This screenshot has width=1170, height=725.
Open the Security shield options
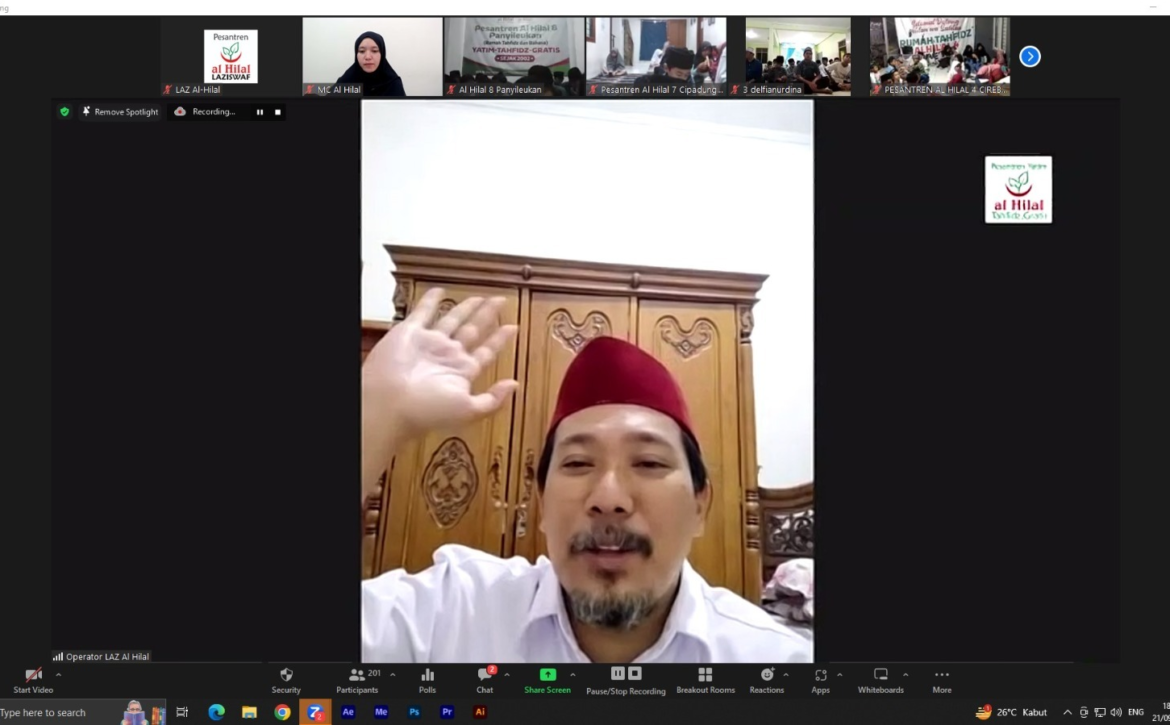[286, 680]
